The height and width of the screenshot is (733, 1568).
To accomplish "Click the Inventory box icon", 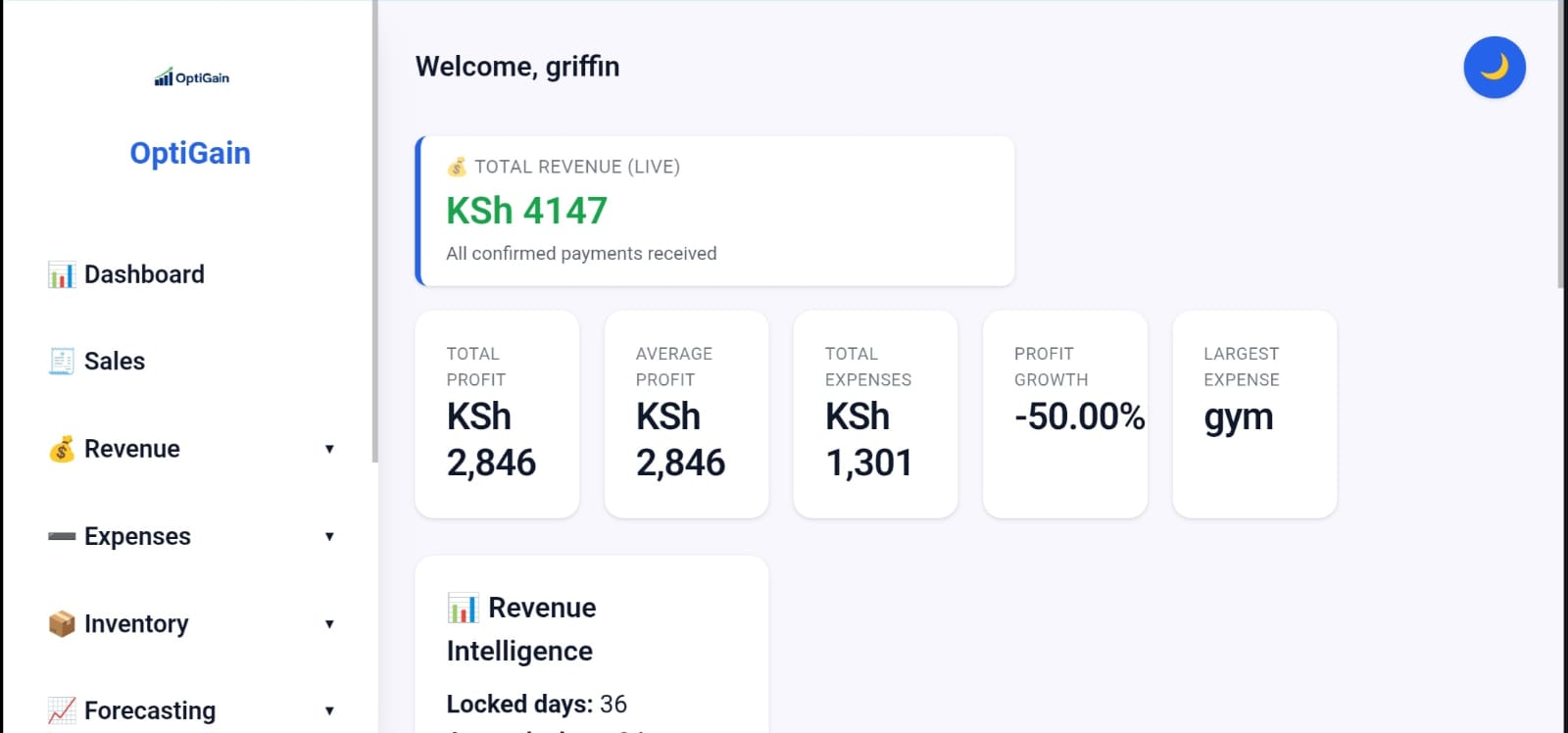I will (x=61, y=624).
